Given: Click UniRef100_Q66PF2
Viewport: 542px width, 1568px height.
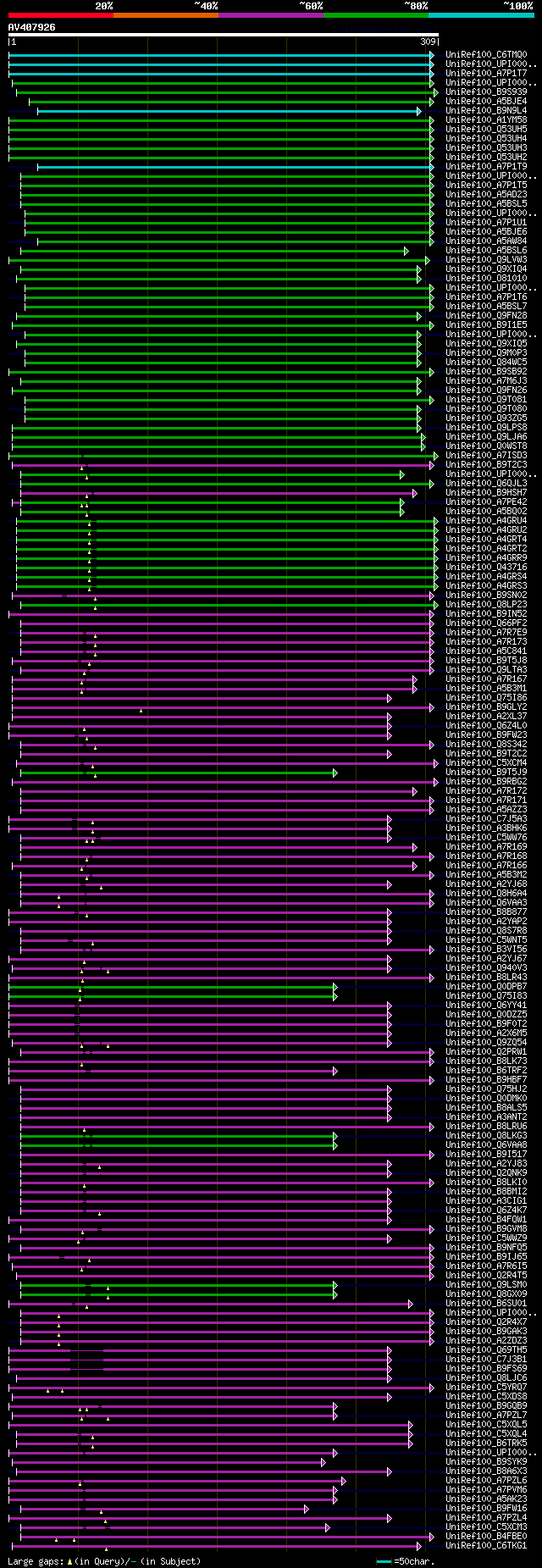Looking at the screenshot, I should point(486,623).
